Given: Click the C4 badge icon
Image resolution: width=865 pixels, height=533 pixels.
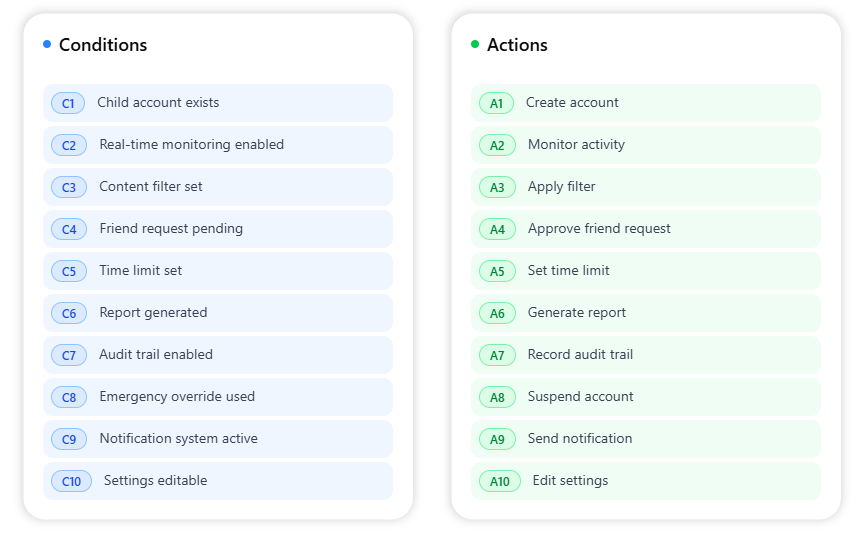Looking at the screenshot, I should pyautogui.click(x=69, y=229).
